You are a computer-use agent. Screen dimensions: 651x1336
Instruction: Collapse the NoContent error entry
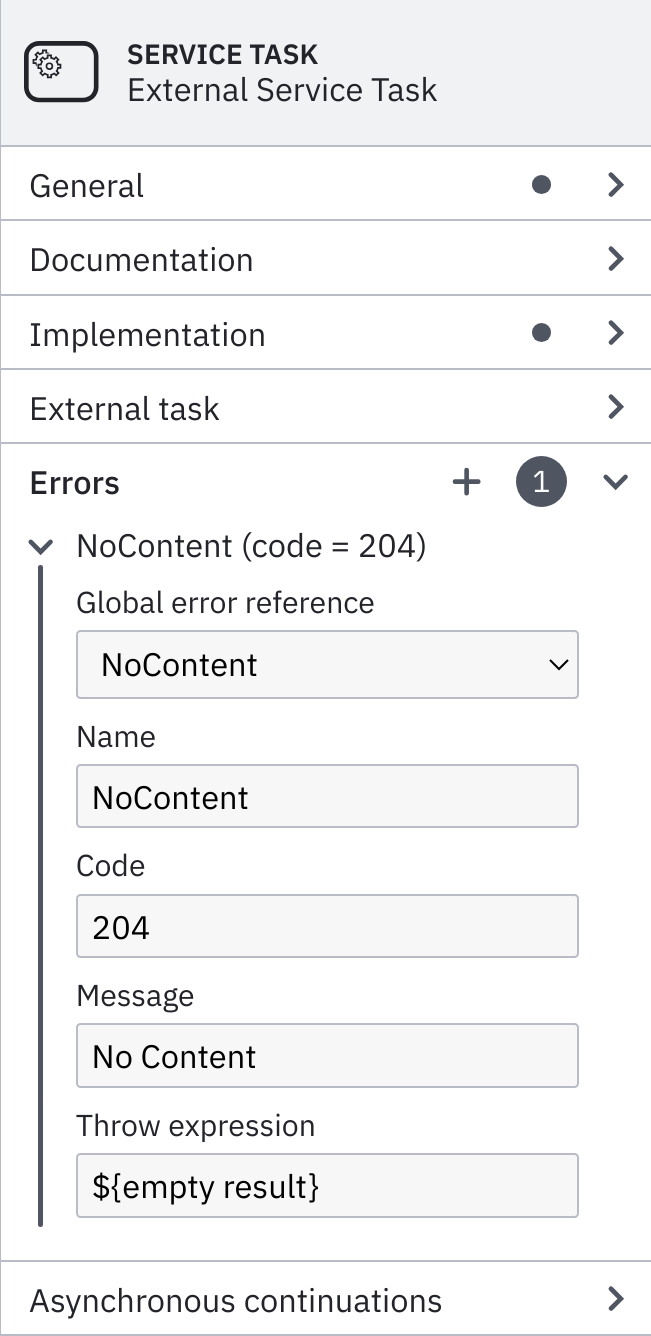[41, 547]
